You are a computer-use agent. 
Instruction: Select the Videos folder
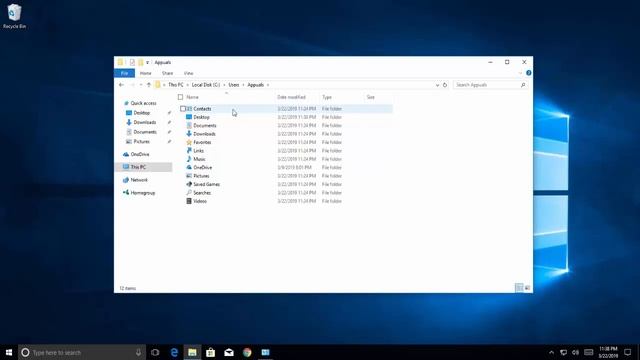(200, 201)
